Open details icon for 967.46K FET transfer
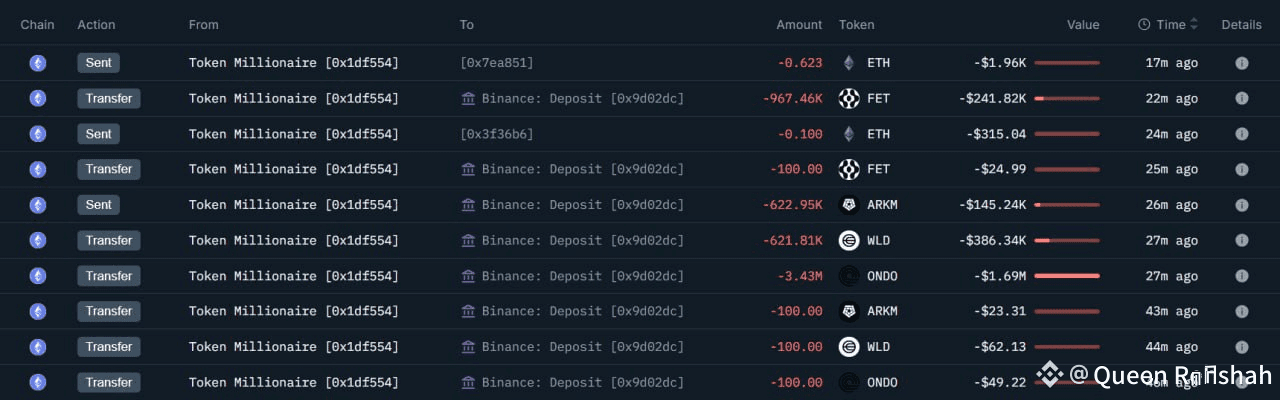Viewport: 1280px width, 400px height. click(x=1241, y=98)
